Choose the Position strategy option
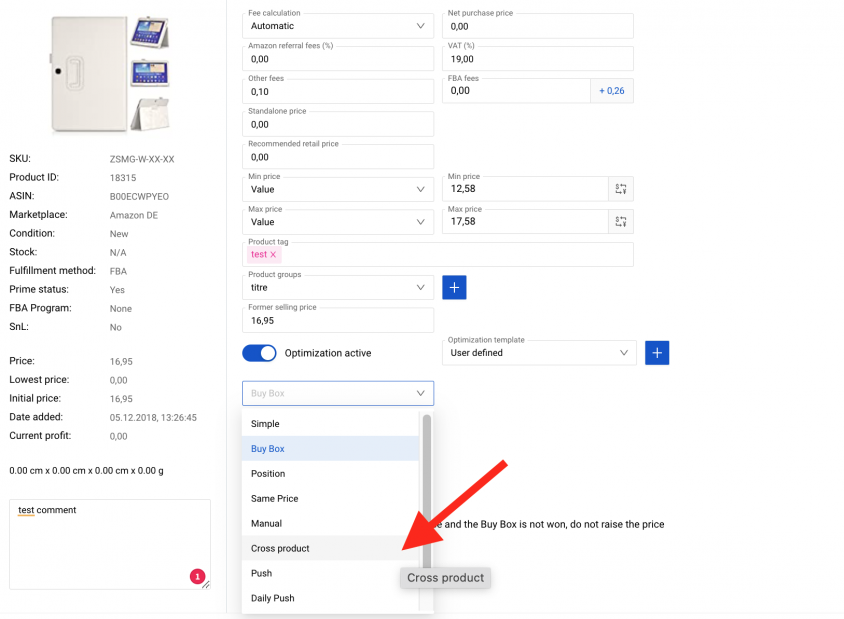Screen dimensions: 844x619 point(330,474)
